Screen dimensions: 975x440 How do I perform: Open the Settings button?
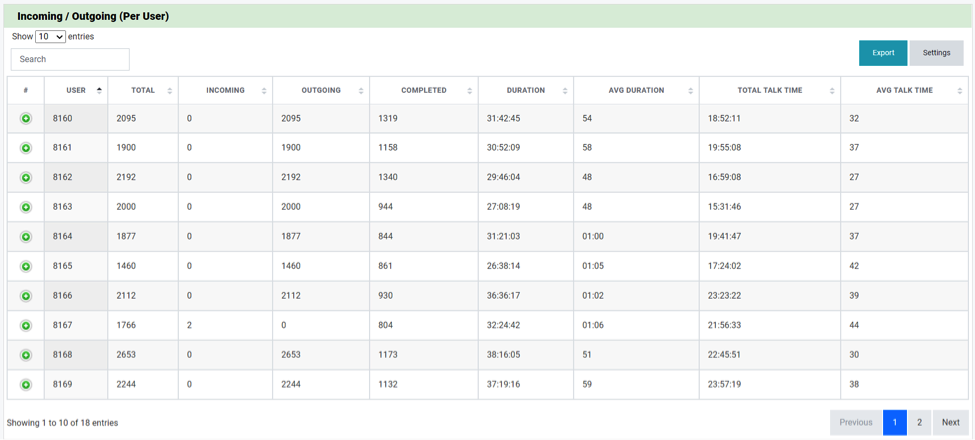[936, 53]
